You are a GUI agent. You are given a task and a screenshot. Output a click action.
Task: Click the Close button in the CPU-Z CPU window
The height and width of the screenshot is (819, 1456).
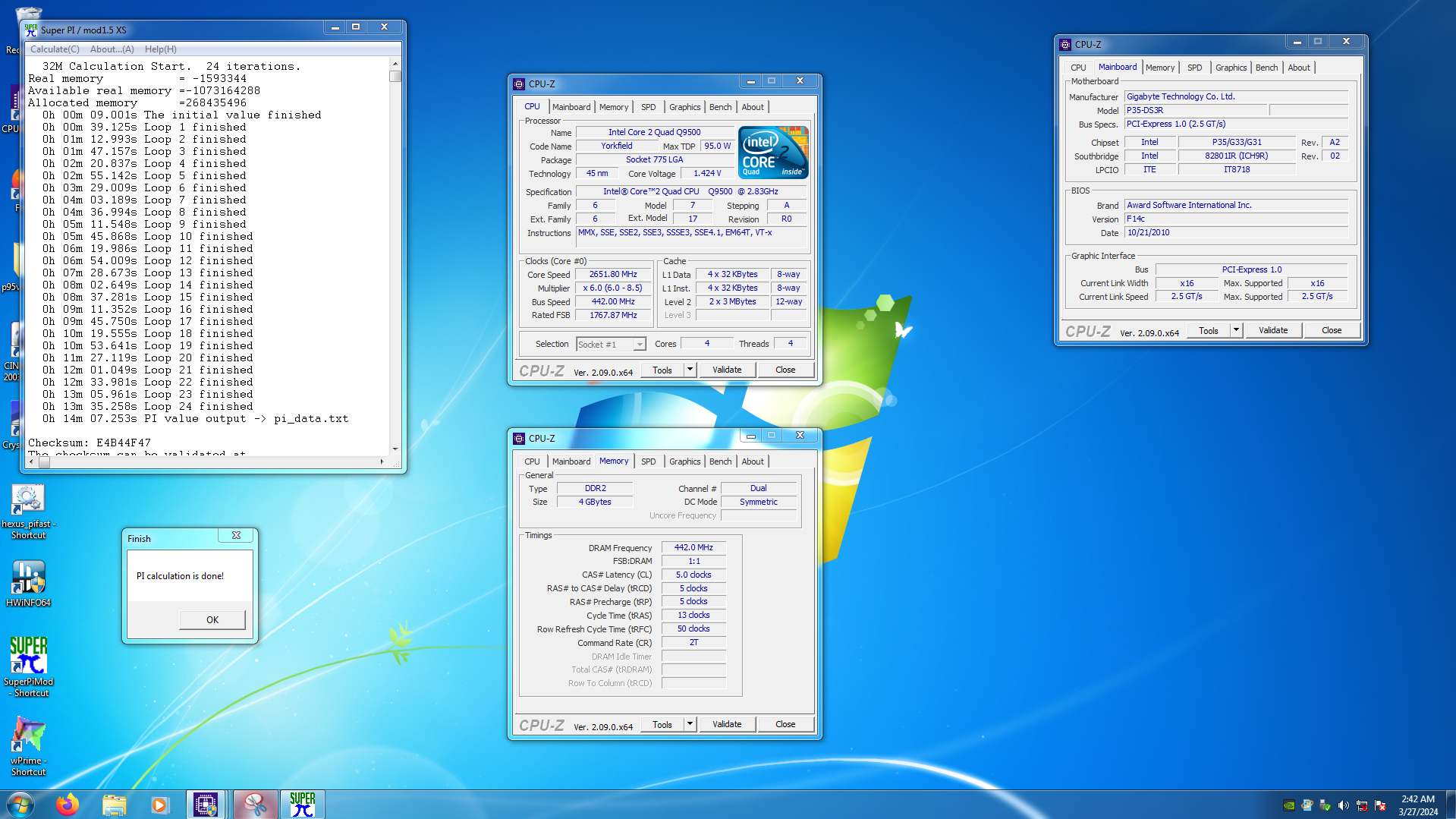(x=785, y=370)
